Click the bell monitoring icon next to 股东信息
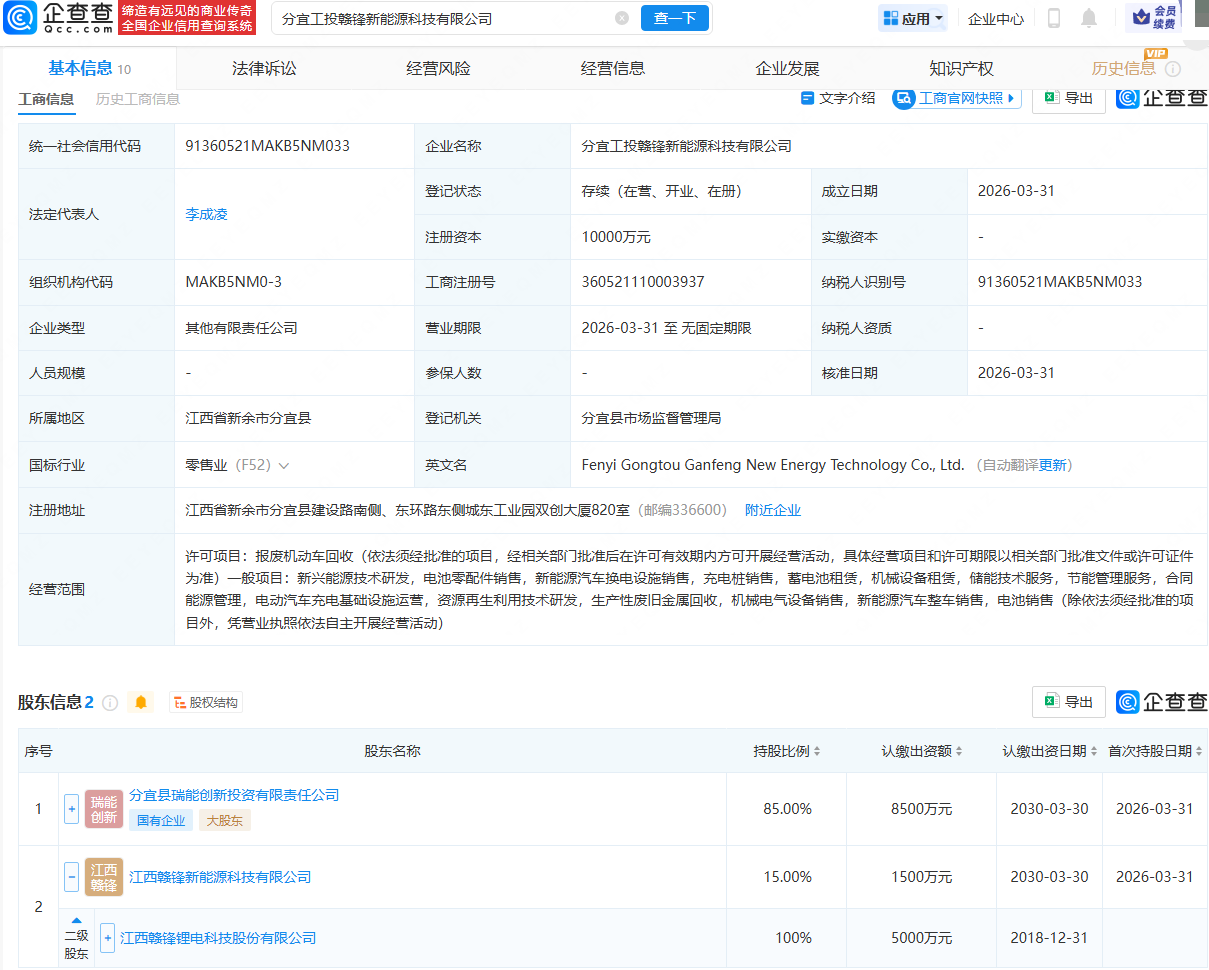Image resolution: width=1209 pixels, height=970 pixels. [x=140, y=703]
